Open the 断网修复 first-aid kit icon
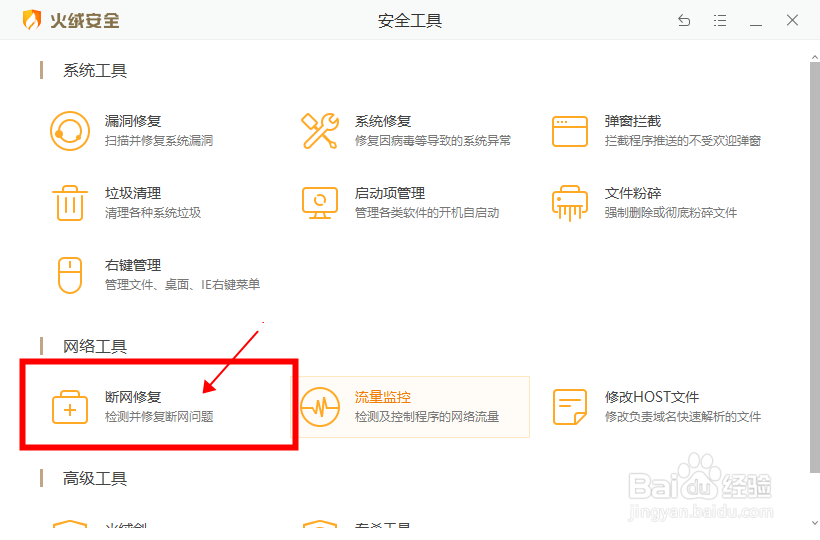The width and height of the screenshot is (820, 540). tap(70, 407)
